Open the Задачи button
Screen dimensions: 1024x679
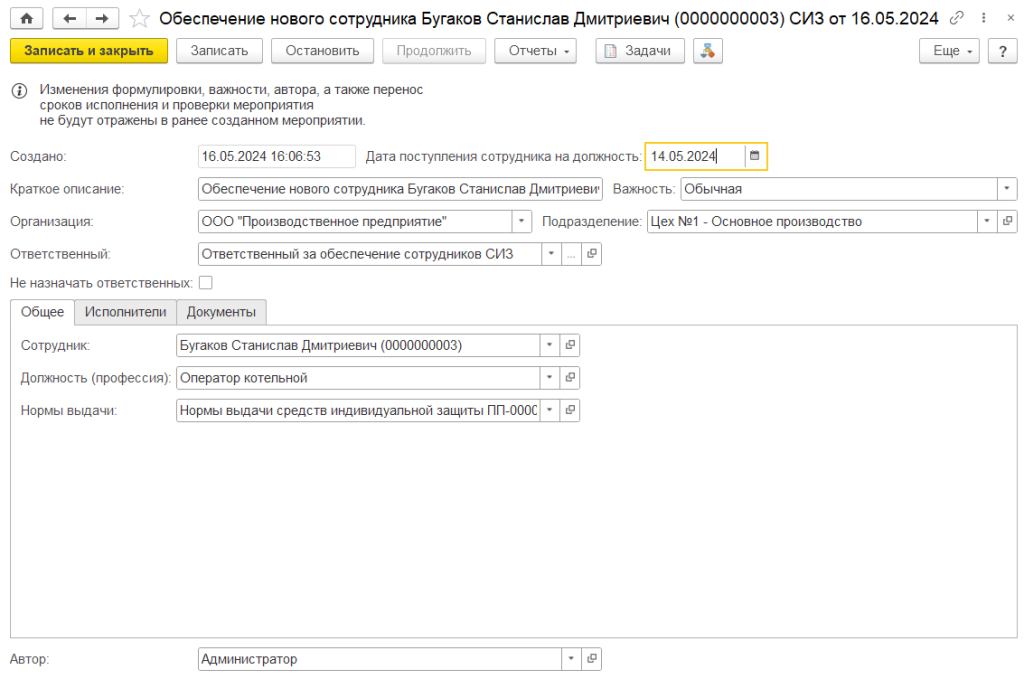640,51
